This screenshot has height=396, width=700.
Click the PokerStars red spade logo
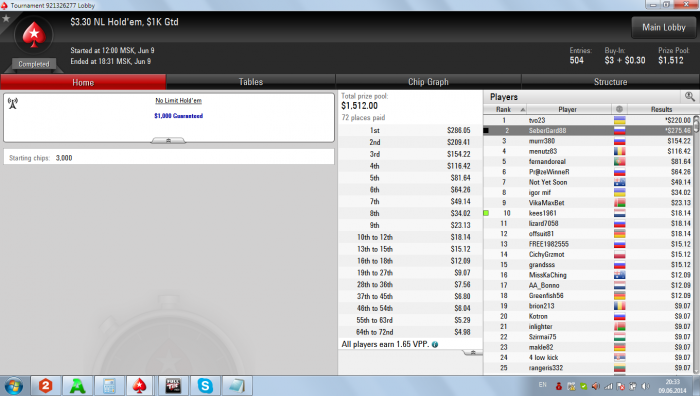click(x=34, y=35)
